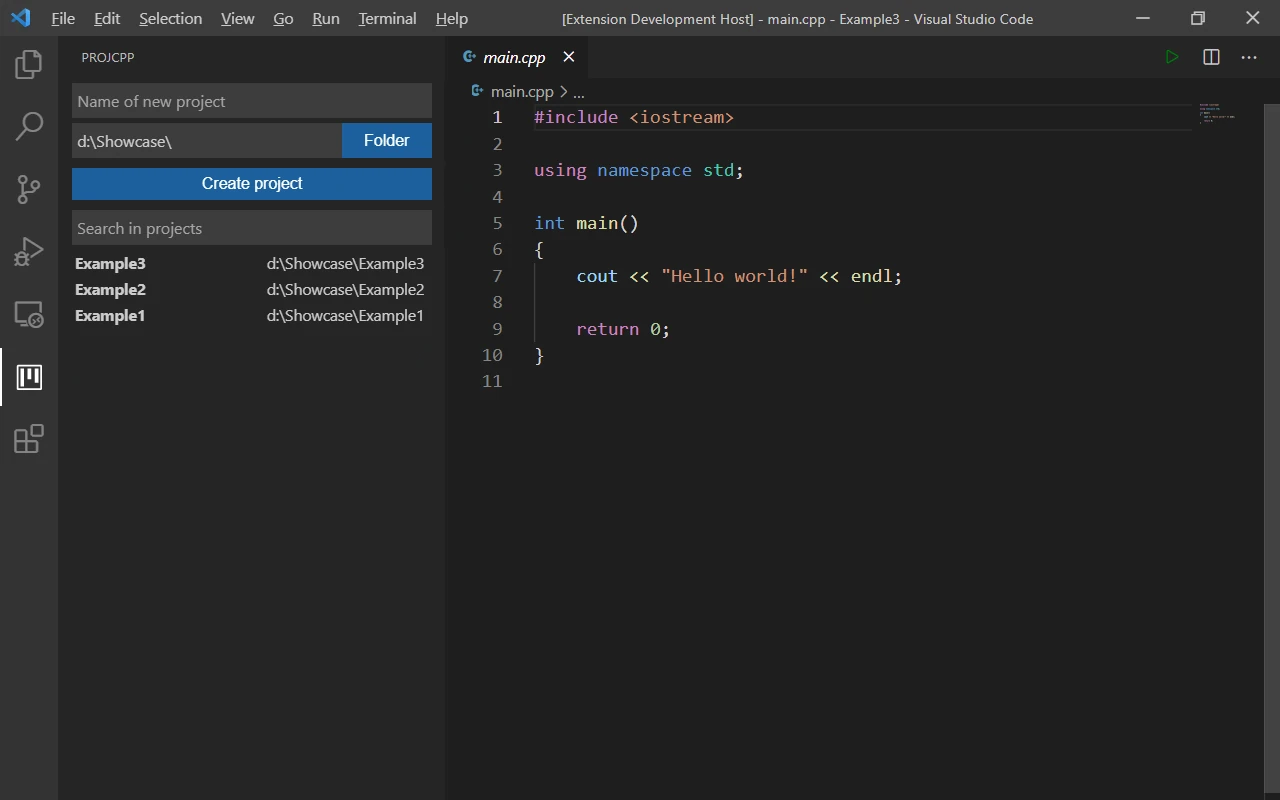Open the Example3 project

tap(250, 264)
